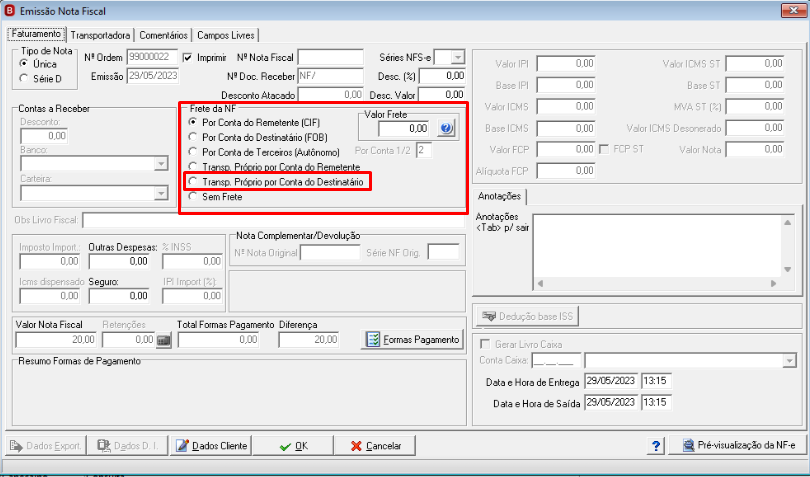The height and width of the screenshot is (477, 810).
Task: Click the red X Cancelar button
Action: pyautogui.click(x=375, y=445)
